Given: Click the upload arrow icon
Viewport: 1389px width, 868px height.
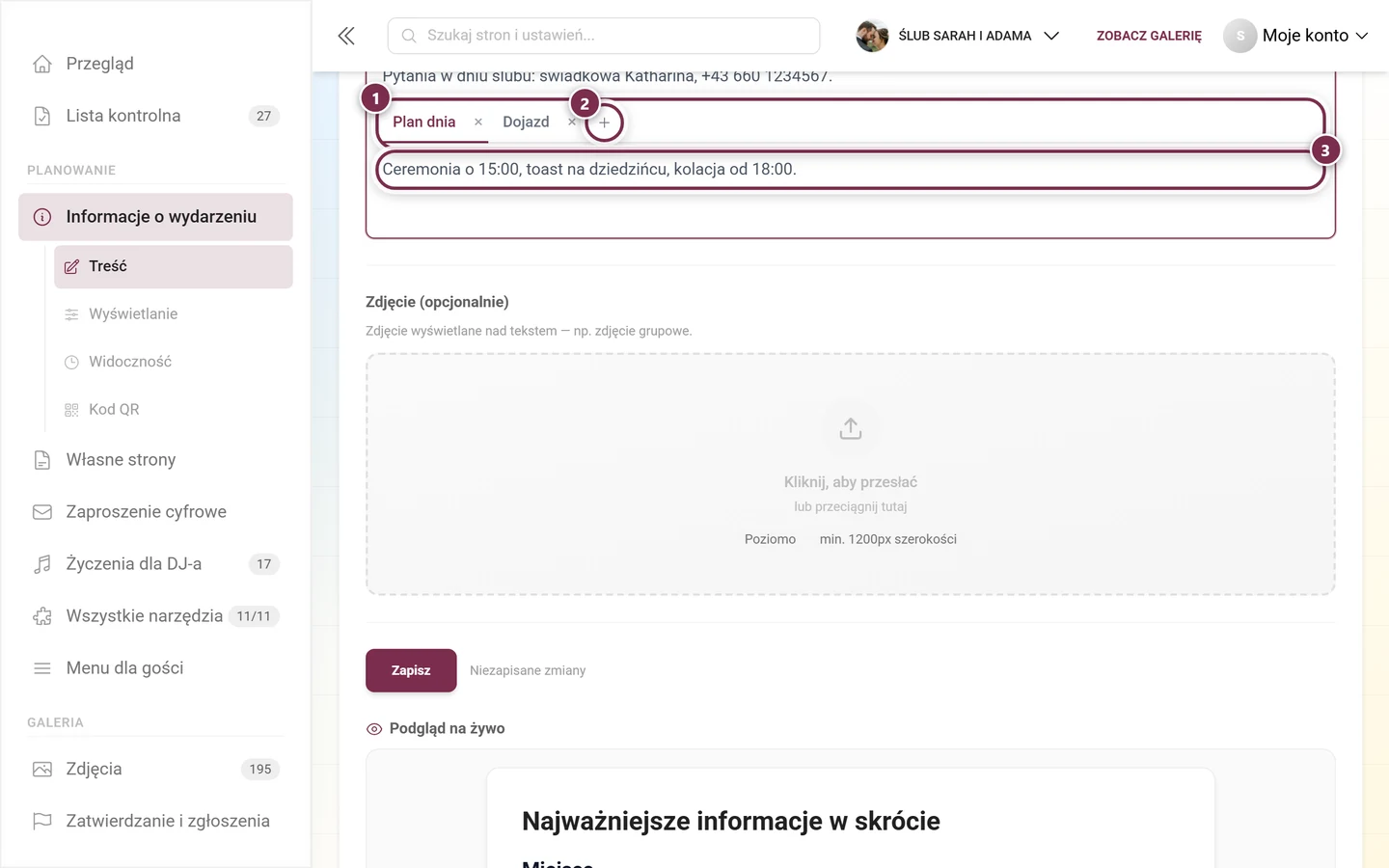Looking at the screenshot, I should coord(851,429).
